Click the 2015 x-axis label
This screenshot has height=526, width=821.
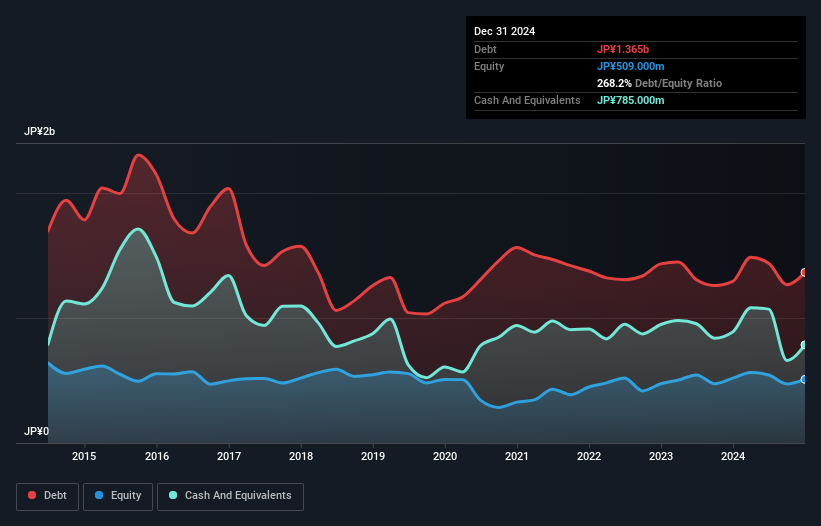pyautogui.click(x=84, y=456)
